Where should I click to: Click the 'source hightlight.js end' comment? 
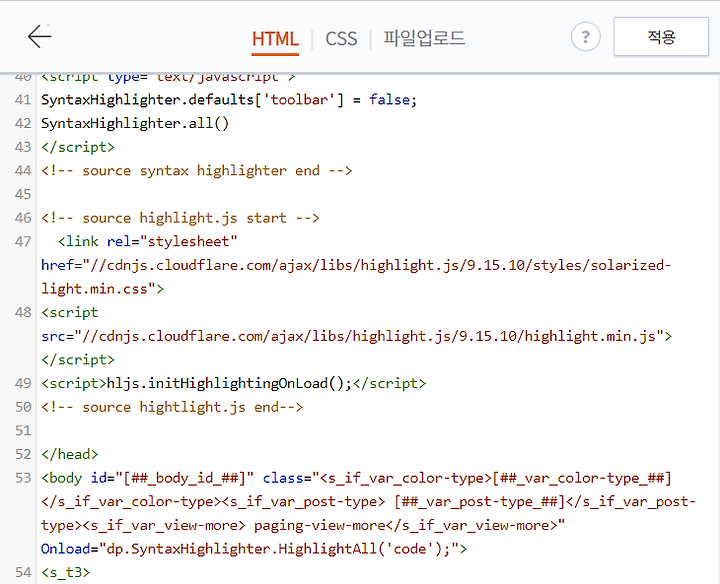click(172, 407)
